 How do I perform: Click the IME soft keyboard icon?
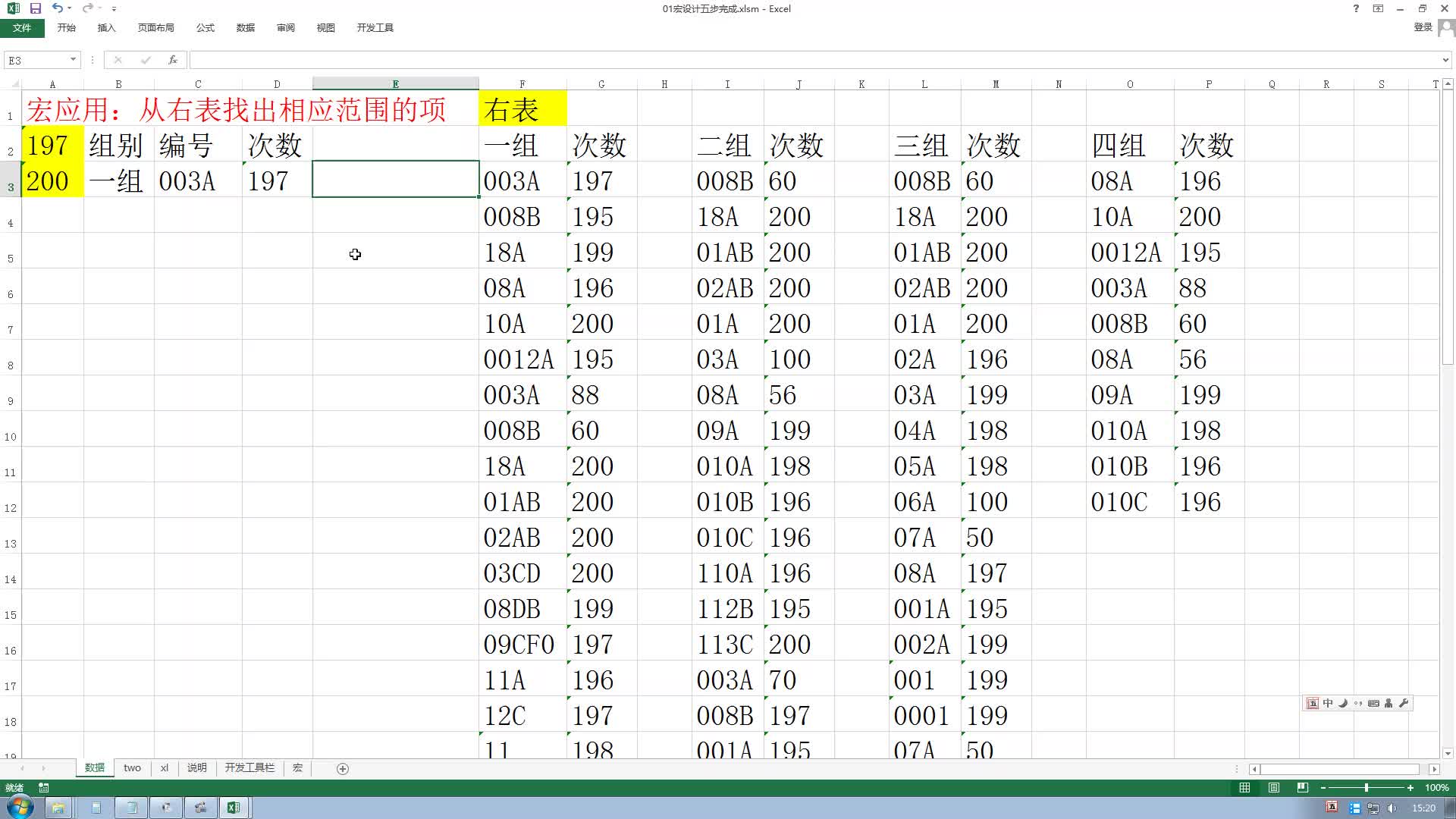pos(1373,703)
